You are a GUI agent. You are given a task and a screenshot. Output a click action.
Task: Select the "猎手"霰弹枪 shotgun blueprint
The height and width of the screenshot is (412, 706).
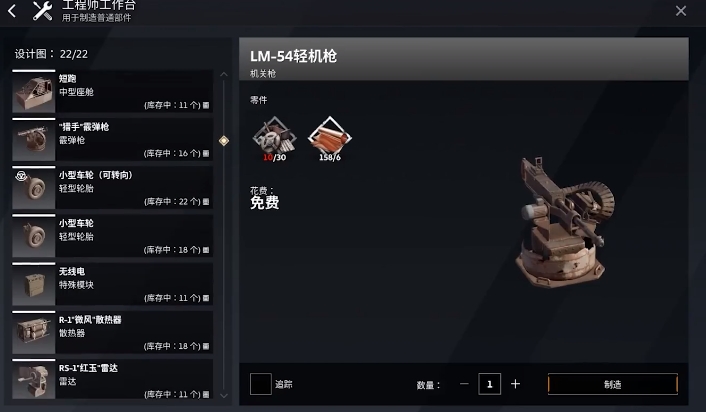click(x=113, y=140)
